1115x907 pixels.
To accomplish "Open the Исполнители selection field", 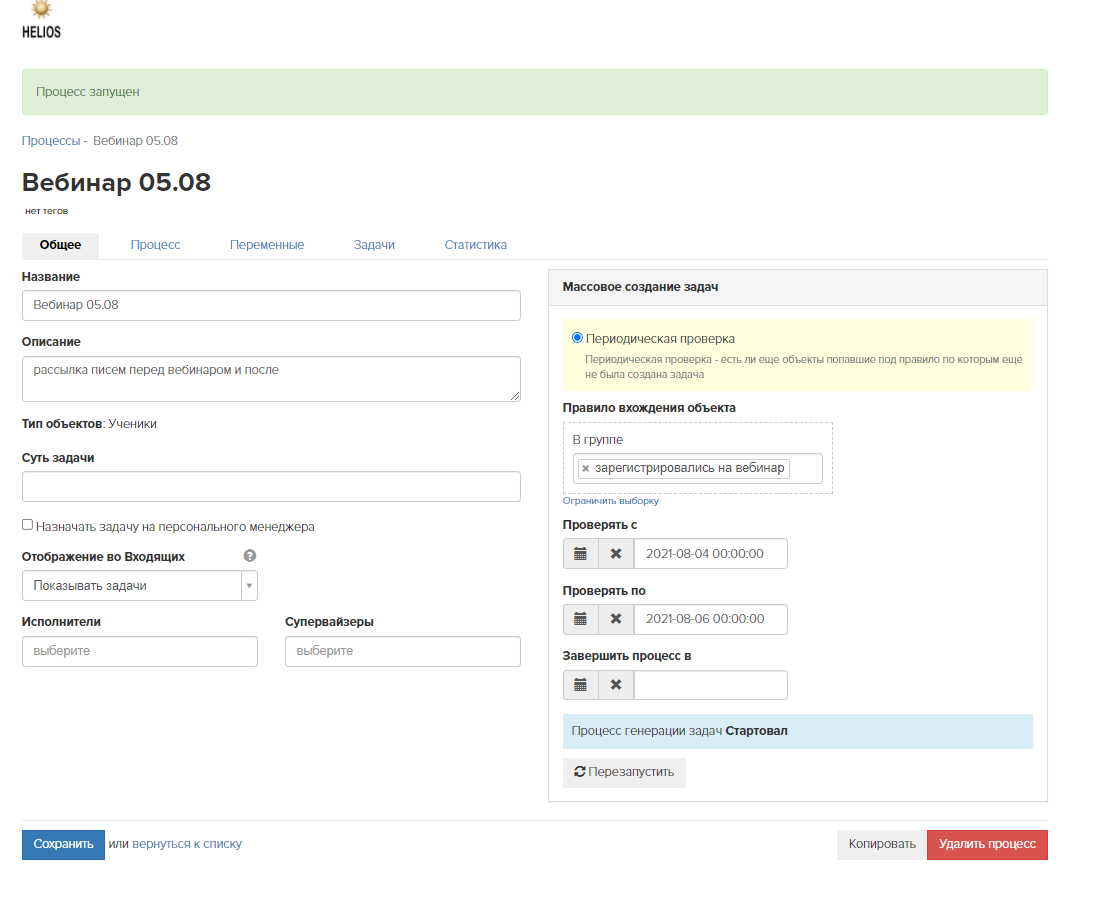I will [139, 651].
